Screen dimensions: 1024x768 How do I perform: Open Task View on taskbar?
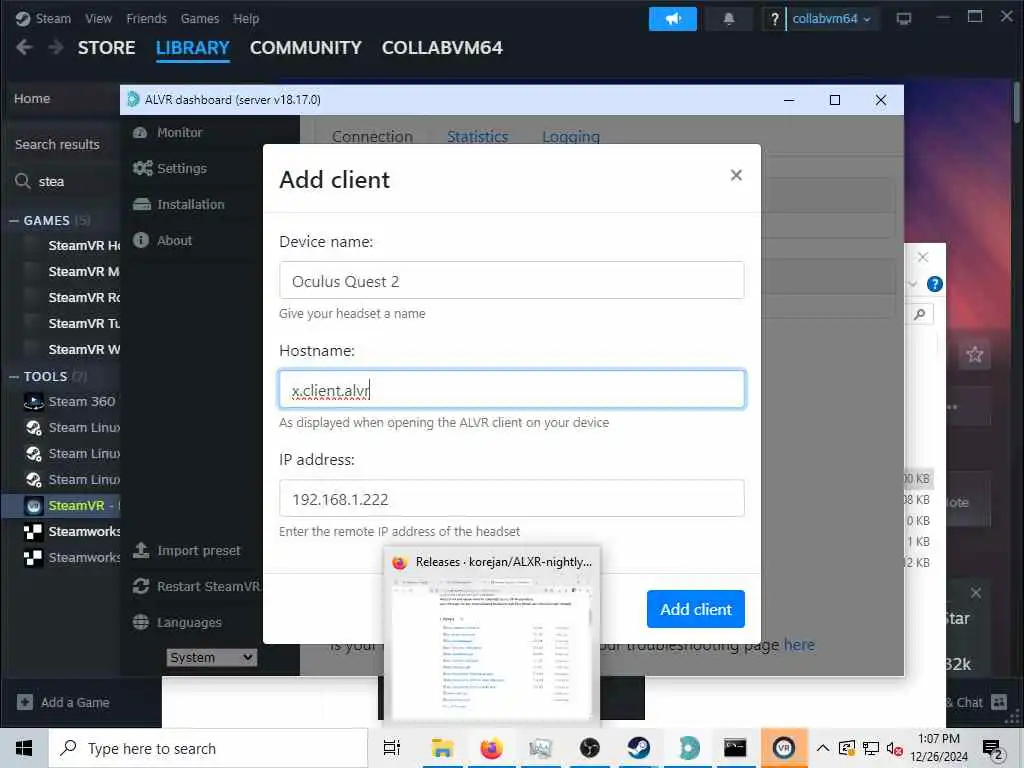click(x=392, y=748)
